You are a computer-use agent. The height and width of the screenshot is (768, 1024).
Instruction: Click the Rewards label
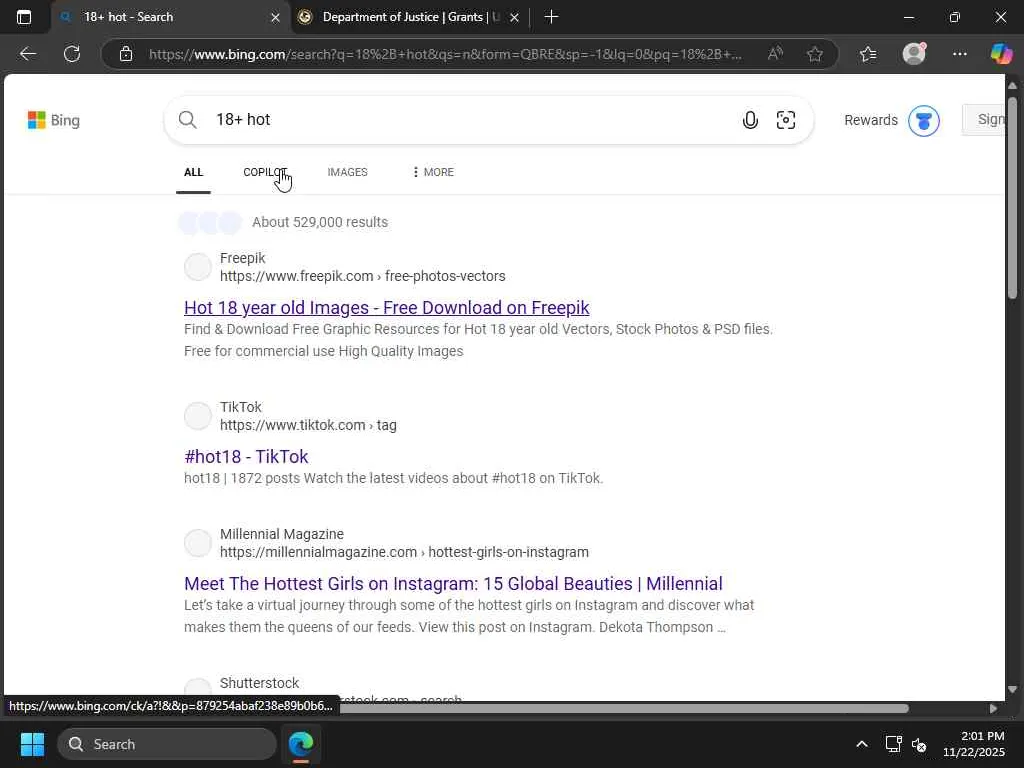click(x=871, y=120)
